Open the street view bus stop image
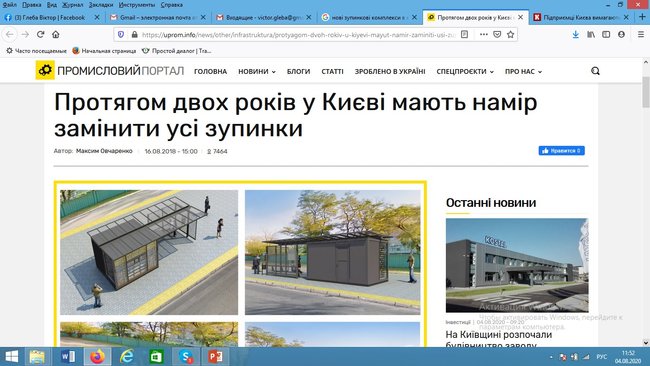The image size is (650, 366). (332, 252)
